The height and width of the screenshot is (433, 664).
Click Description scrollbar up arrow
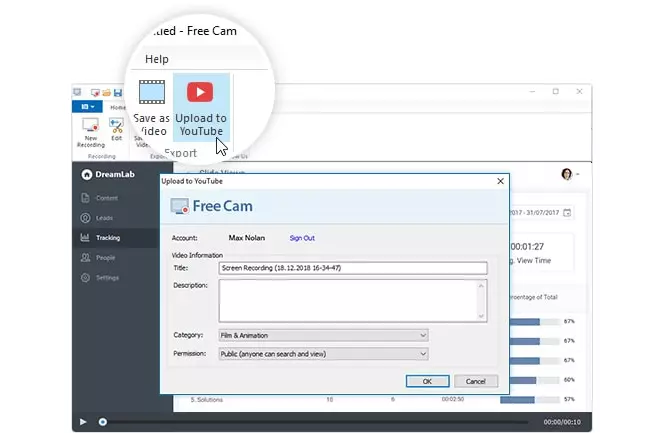point(481,286)
